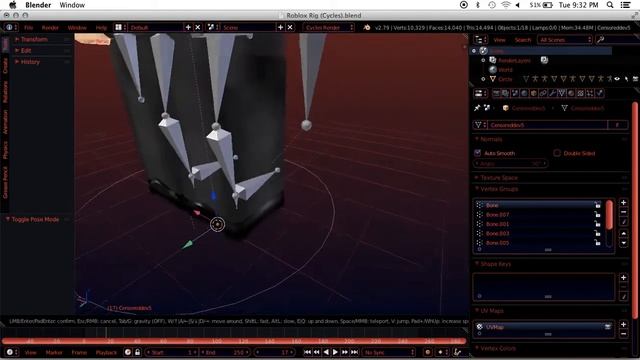
Task: Toggle lock on Bone.001 vertex group
Action: pyautogui.click(x=598, y=224)
